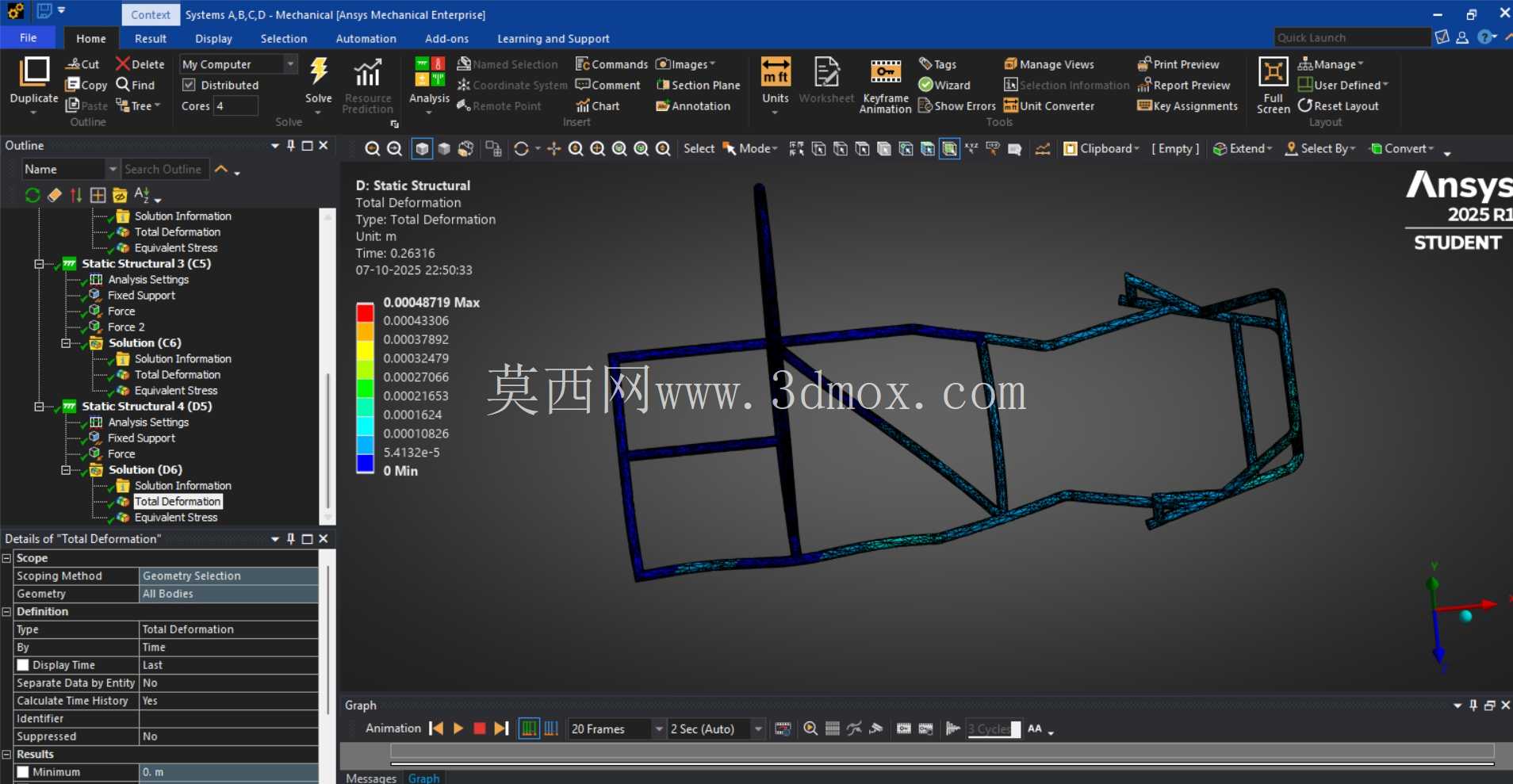Open the Messages tab
The width and height of the screenshot is (1513, 784).
[371, 778]
